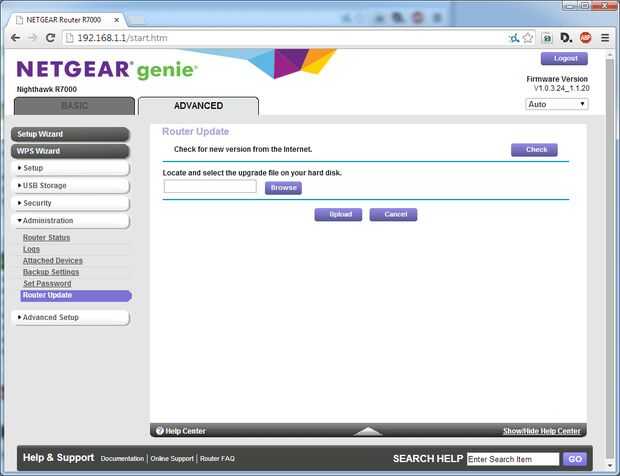Collapse the Administration section
This screenshot has height=476, width=620.
[x=72, y=221]
